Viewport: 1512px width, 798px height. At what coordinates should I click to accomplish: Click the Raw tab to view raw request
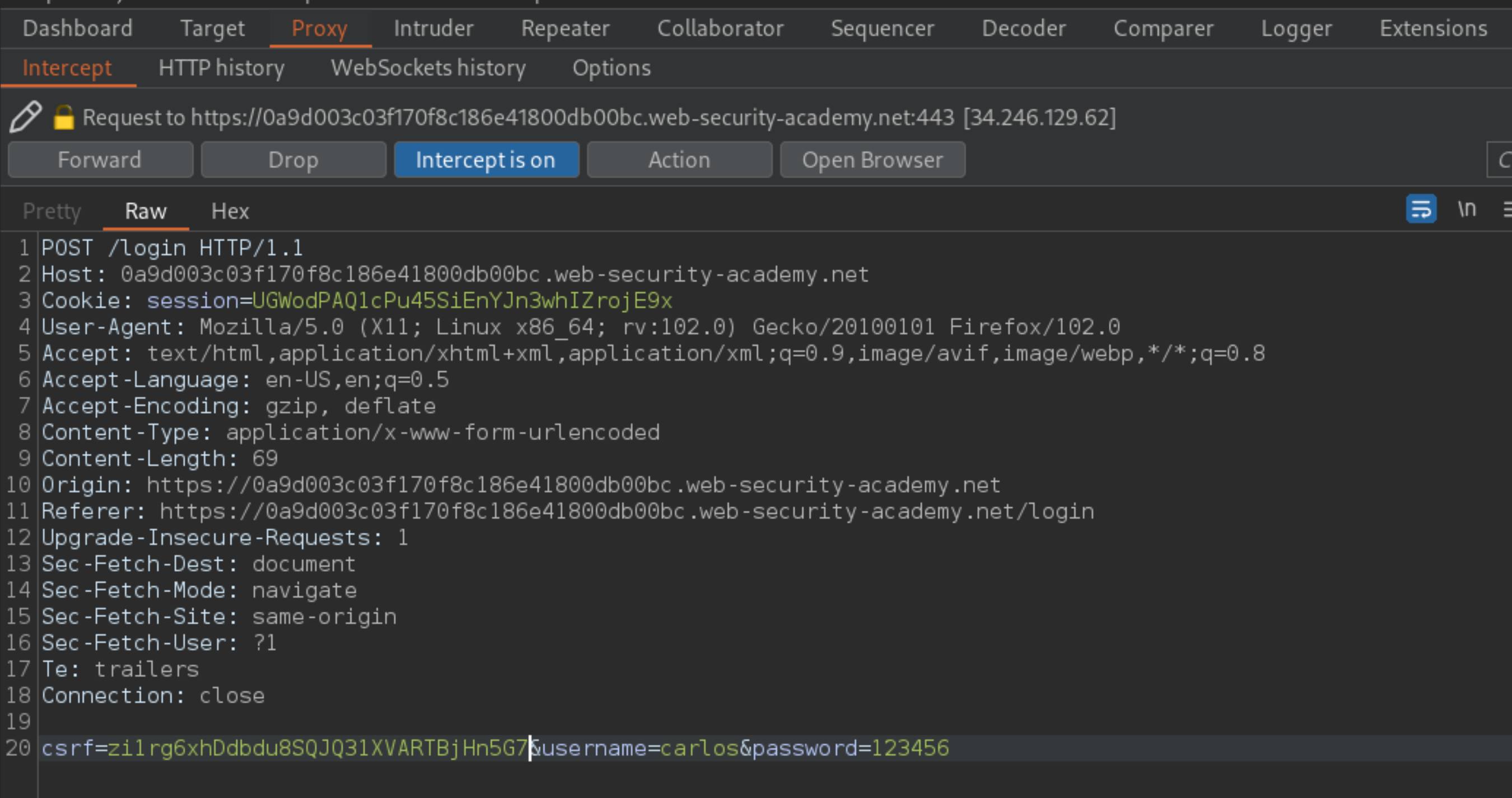point(146,210)
